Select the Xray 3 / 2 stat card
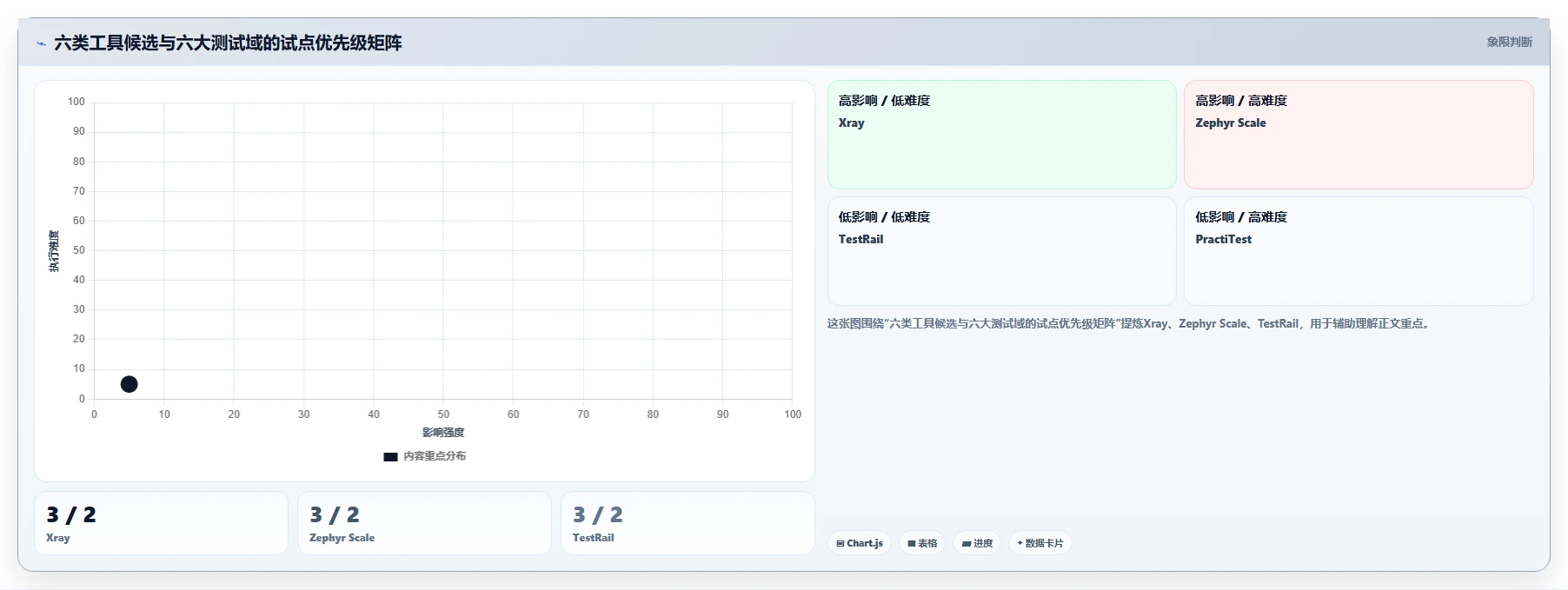Viewport: 1568px width, 590px height. click(161, 523)
